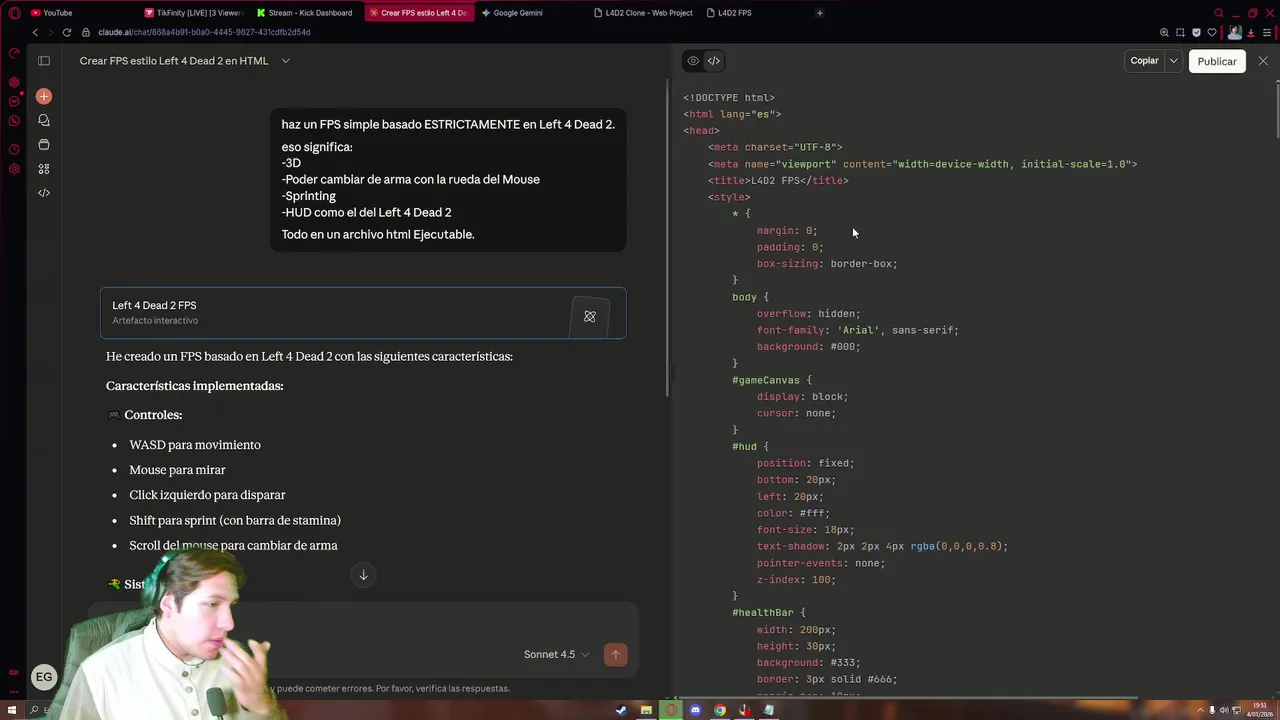Close the artifact panel with the X
Screen dimensions: 1280x720
pos(1263,61)
